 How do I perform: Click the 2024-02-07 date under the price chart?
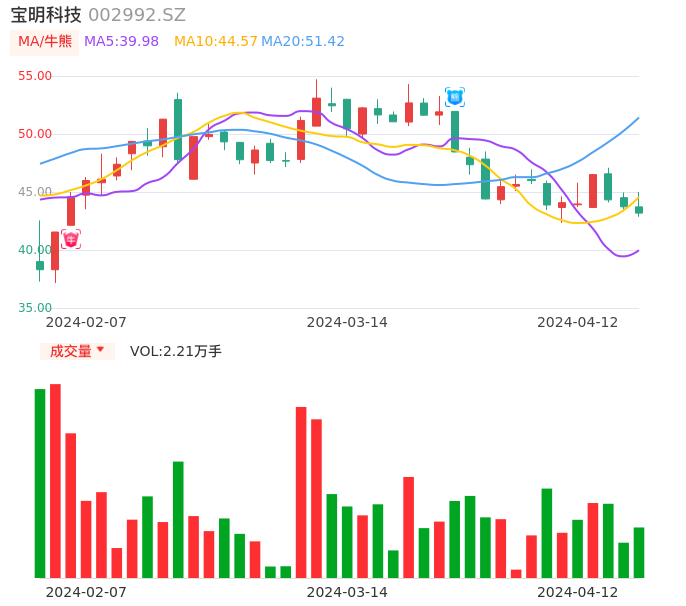[x=86, y=322]
